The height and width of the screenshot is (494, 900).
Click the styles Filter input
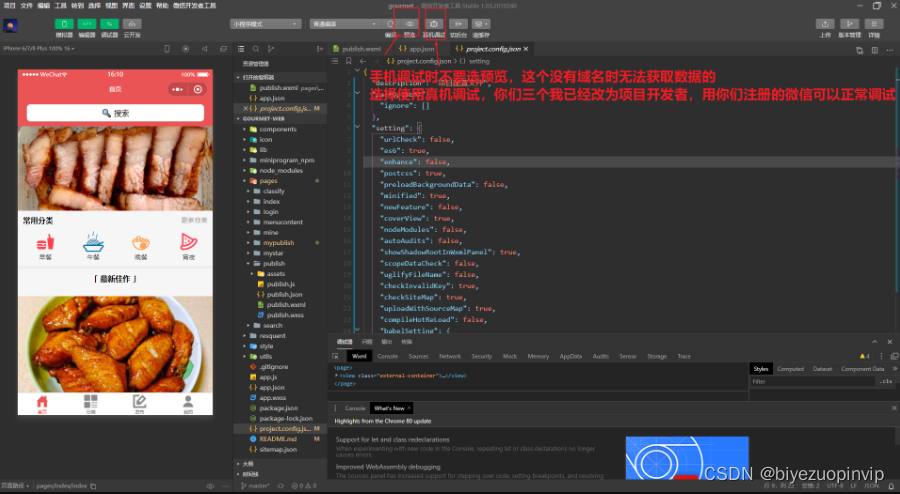[x=812, y=382]
